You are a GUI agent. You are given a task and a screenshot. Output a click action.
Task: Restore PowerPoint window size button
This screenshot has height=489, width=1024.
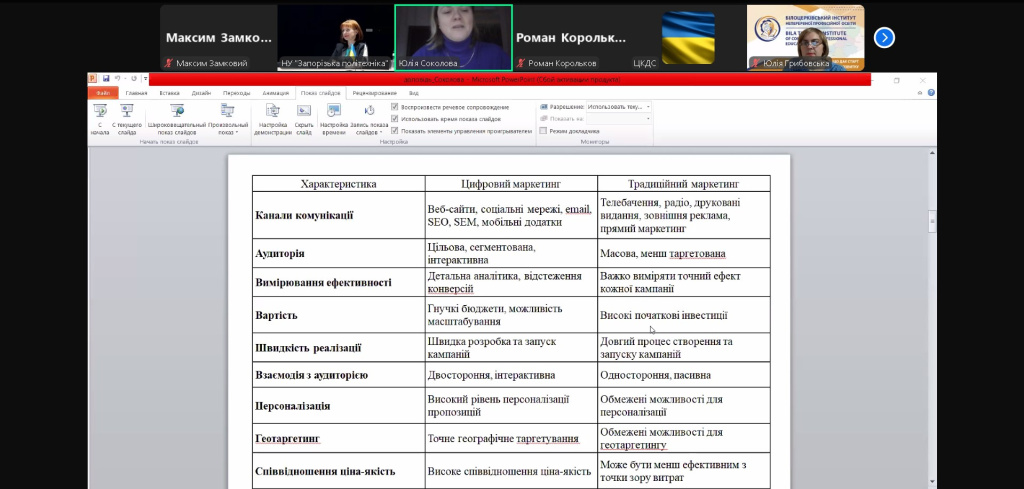click(x=897, y=80)
